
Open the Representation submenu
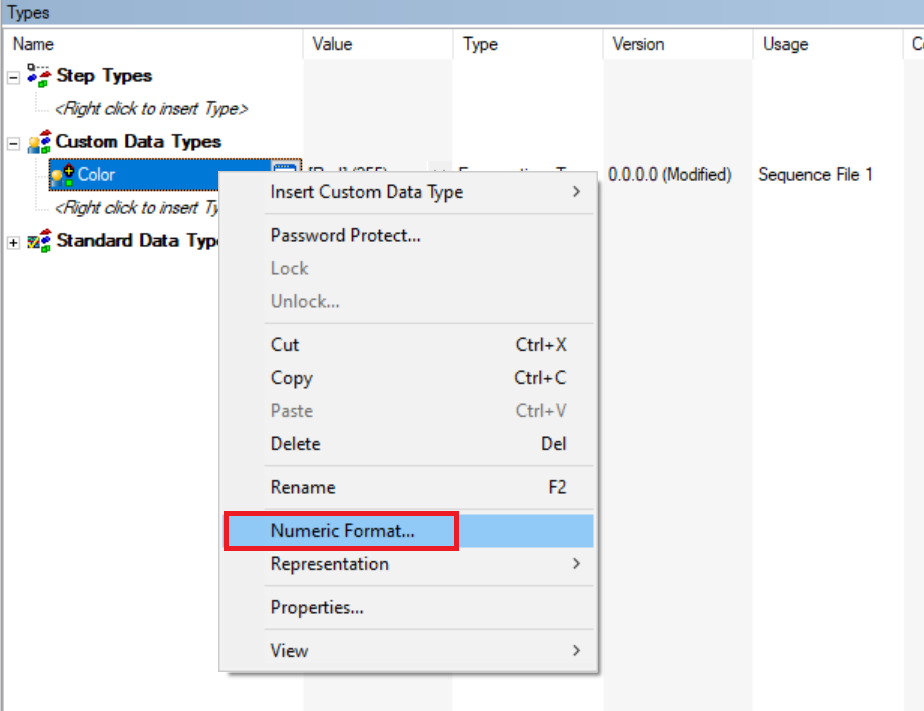(x=330, y=564)
